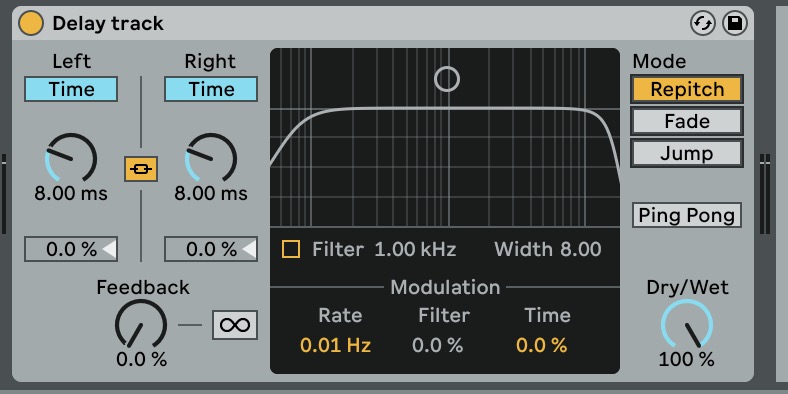Select Fade mode
The image size is (788, 394).
(687, 122)
